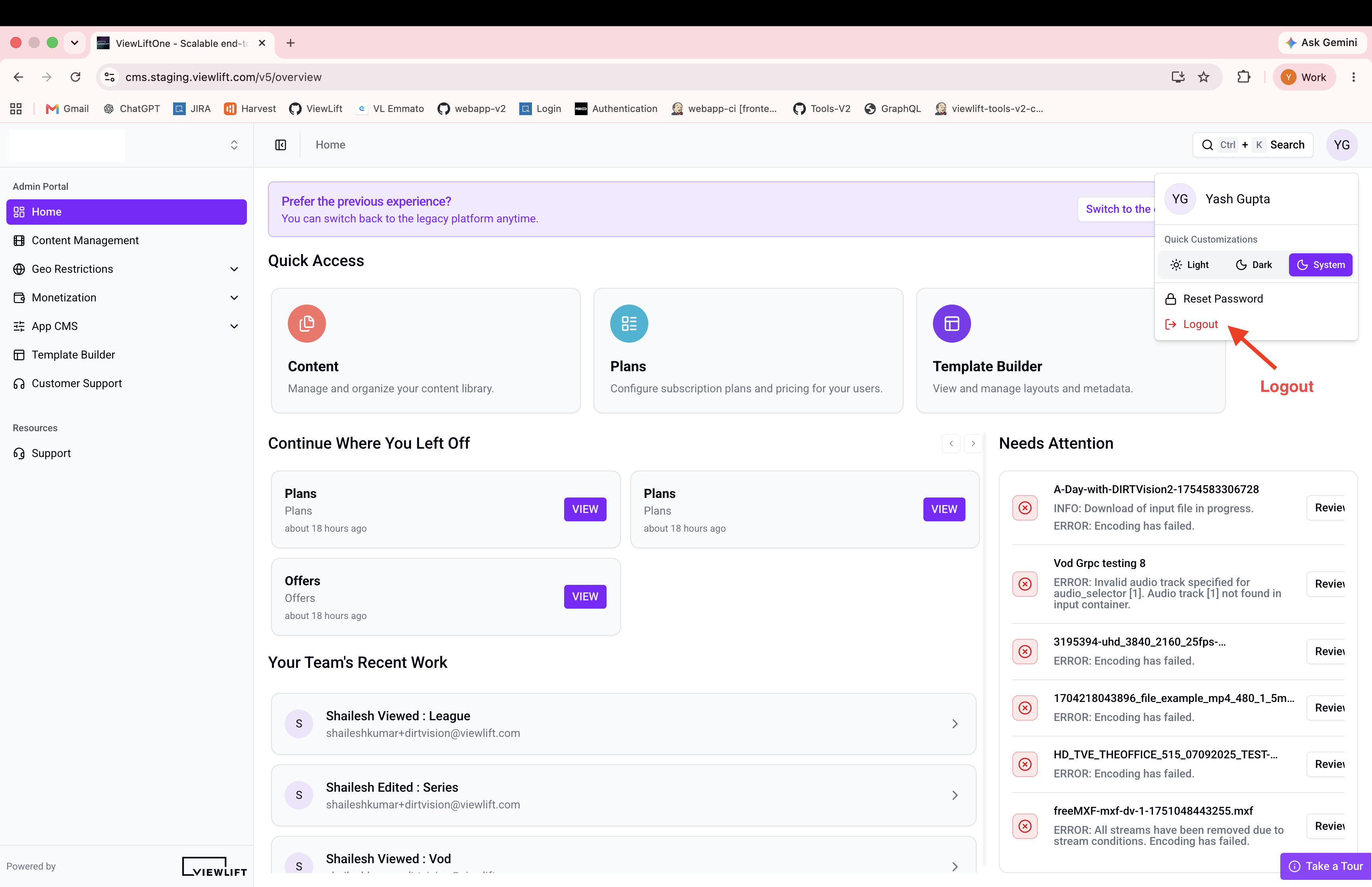
Task: Show next Continue Where You Left Off items
Action: (x=973, y=443)
